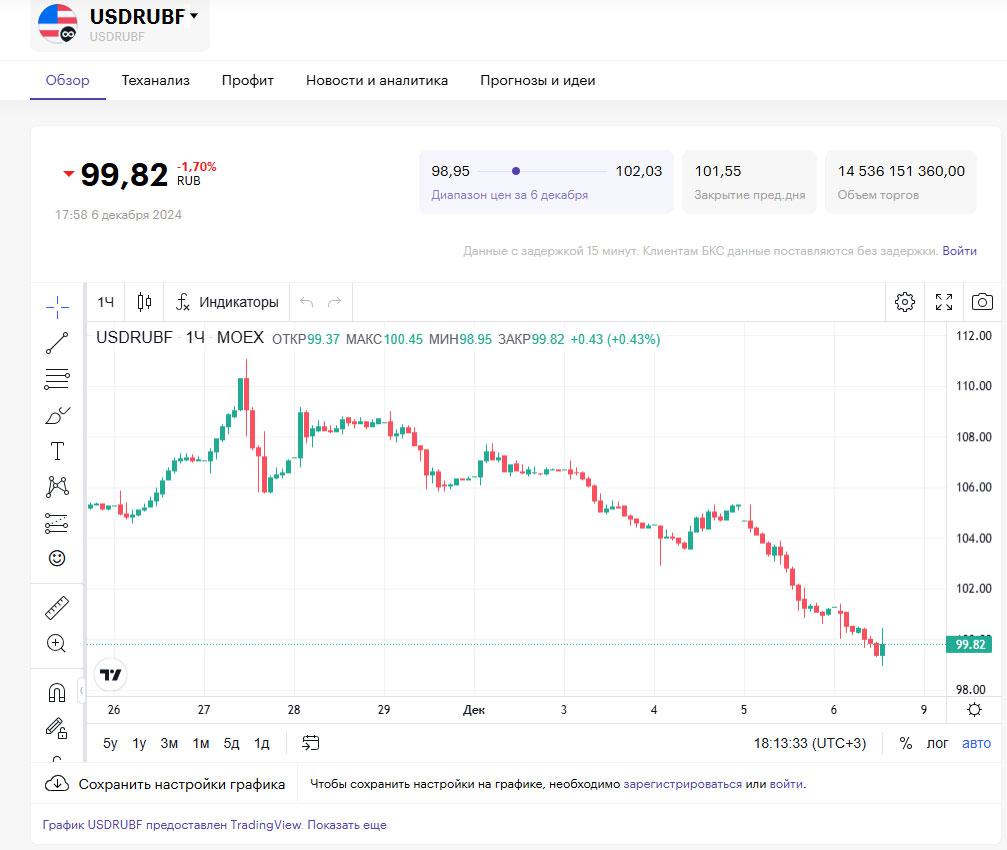Open chart settings gear icon
1007x850 pixels.
905,302
